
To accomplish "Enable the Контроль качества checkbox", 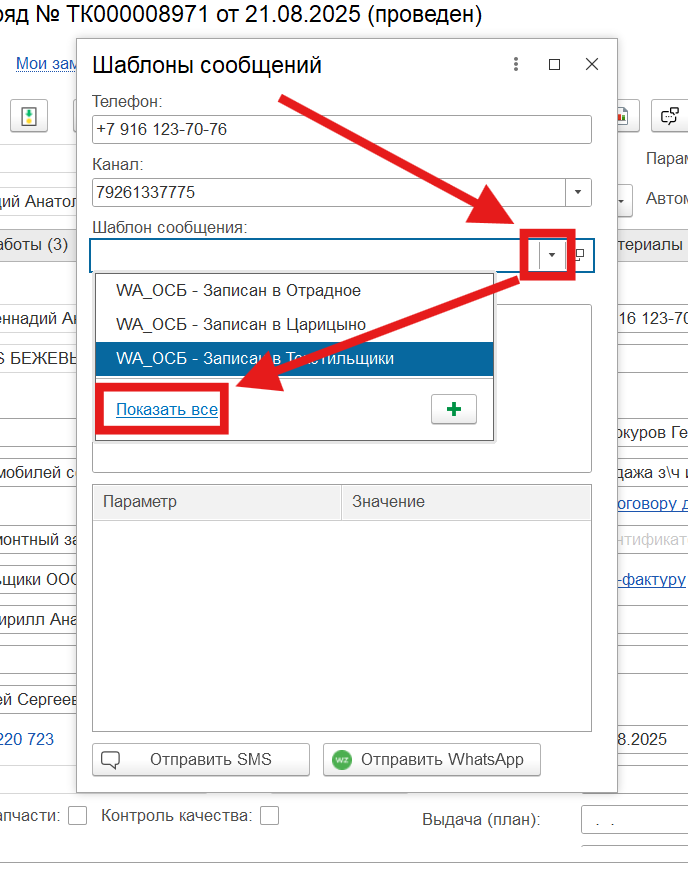I will pyautogui.click(x=269, y=816).
